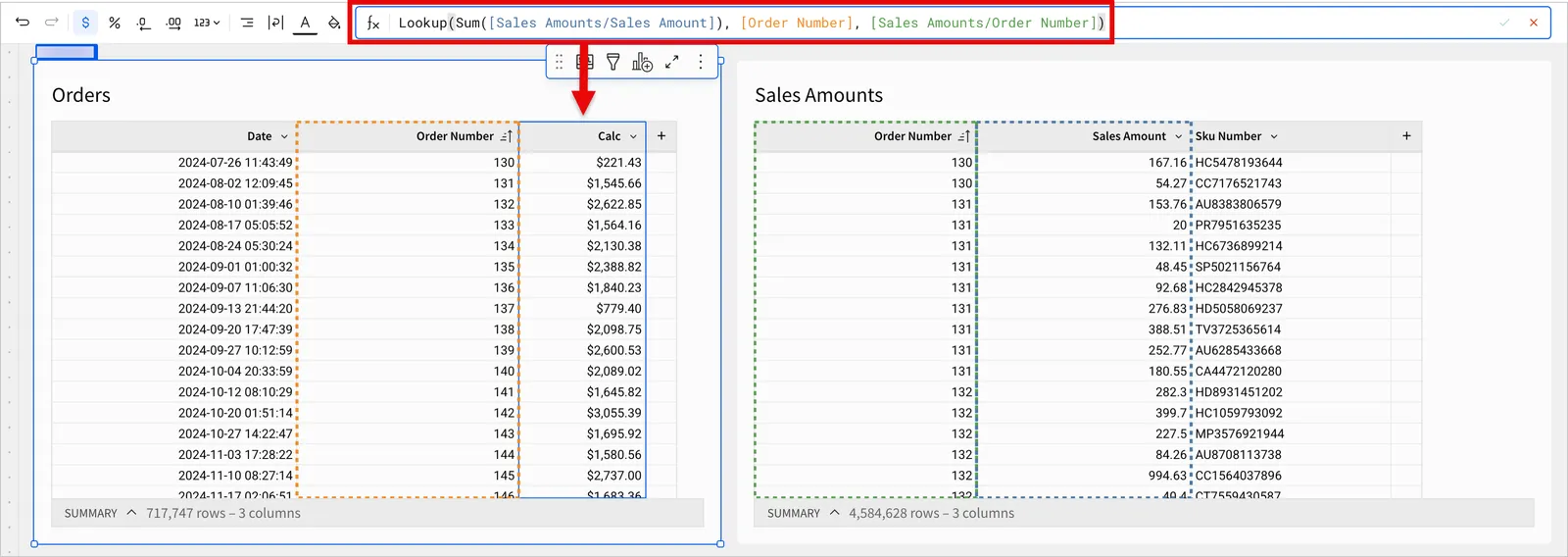Click Orders row count 717,747 rows

pyautogui.click(x=185, y=513)
